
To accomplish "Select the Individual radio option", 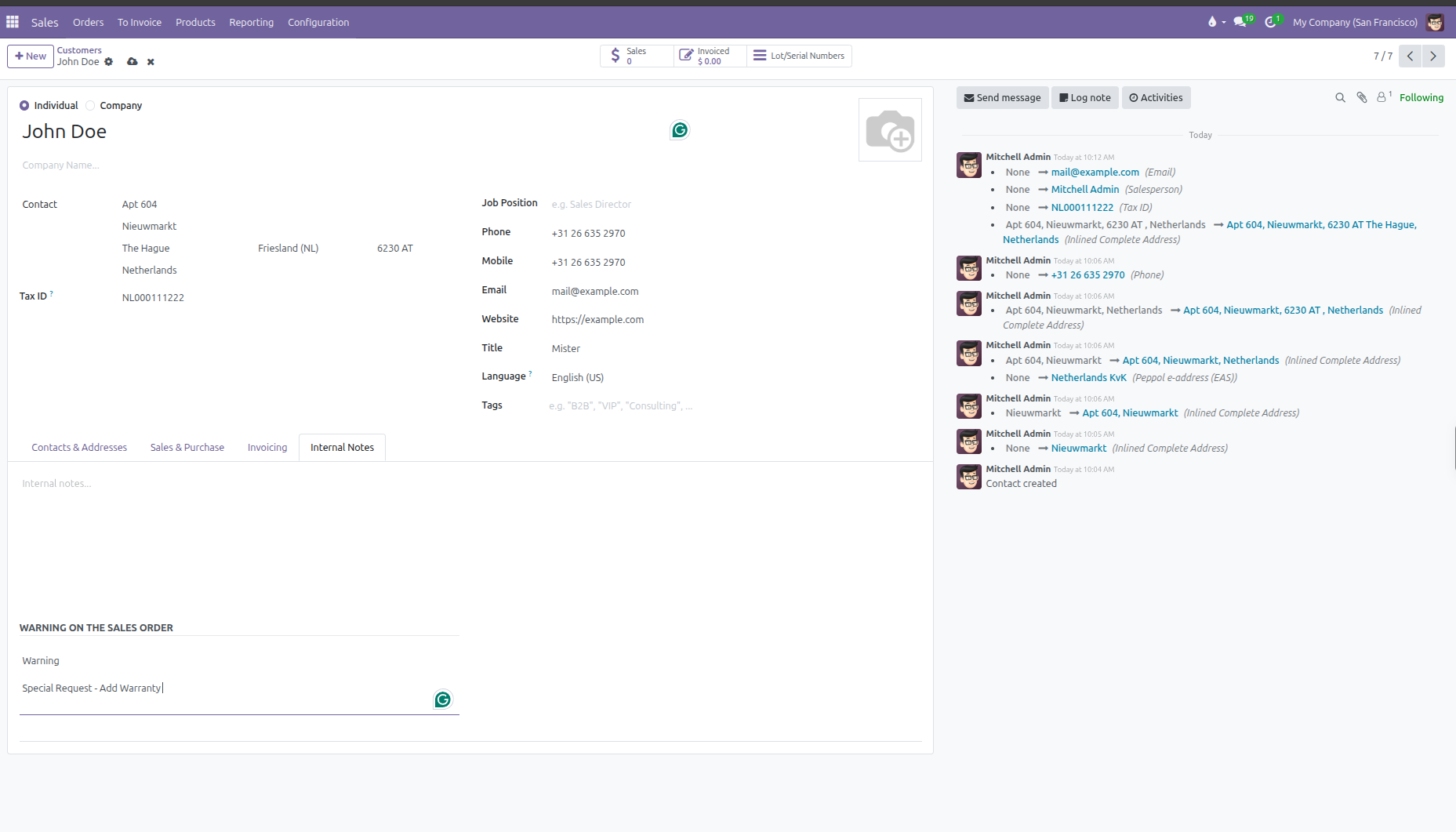I will pyautogui.click(x=24, y=106).
